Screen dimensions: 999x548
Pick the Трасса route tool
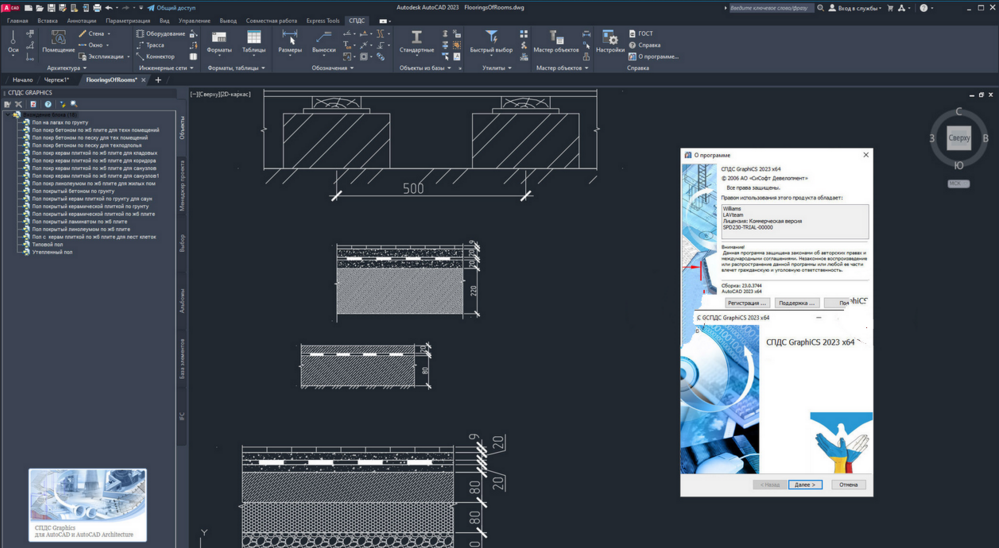pos(150,45)
